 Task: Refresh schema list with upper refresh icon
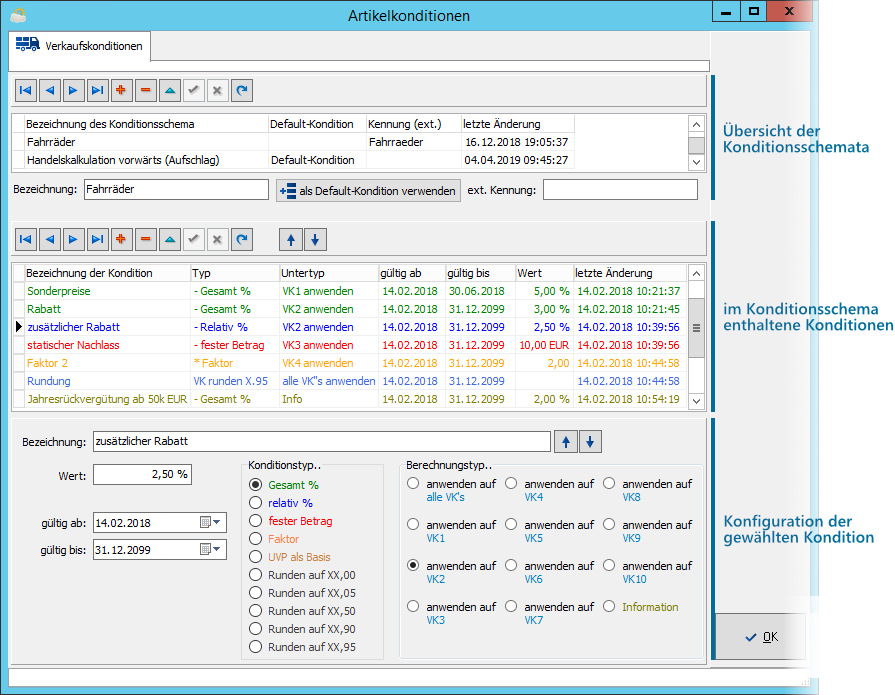(x=242, y=90)
